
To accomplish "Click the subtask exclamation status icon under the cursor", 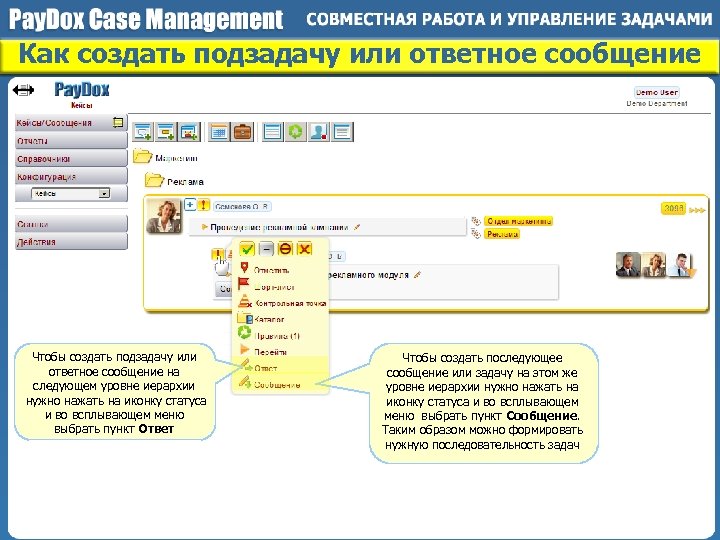I will click(218, 254).
